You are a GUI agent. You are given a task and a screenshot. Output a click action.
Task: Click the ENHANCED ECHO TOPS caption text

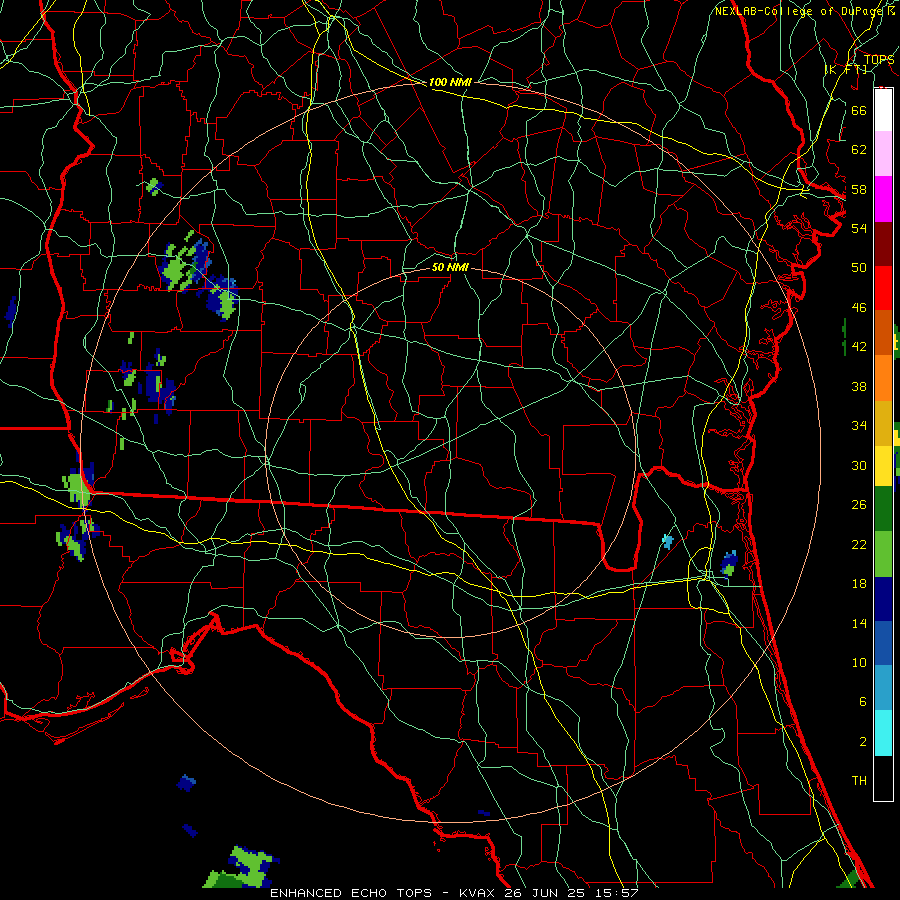click(x=351, y=893)
